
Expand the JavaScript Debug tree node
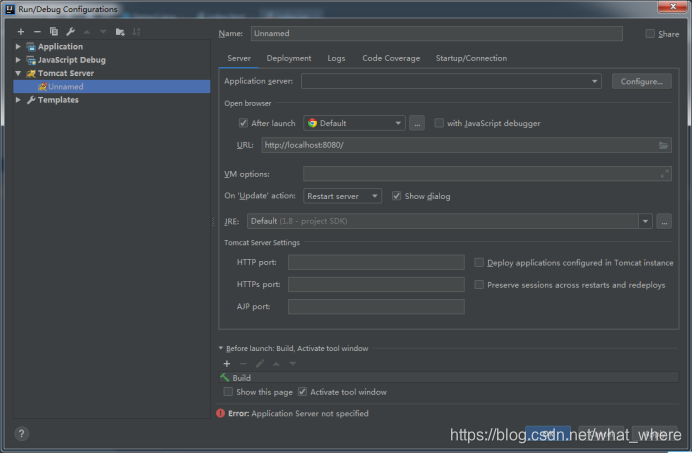[x=18, y=60]
